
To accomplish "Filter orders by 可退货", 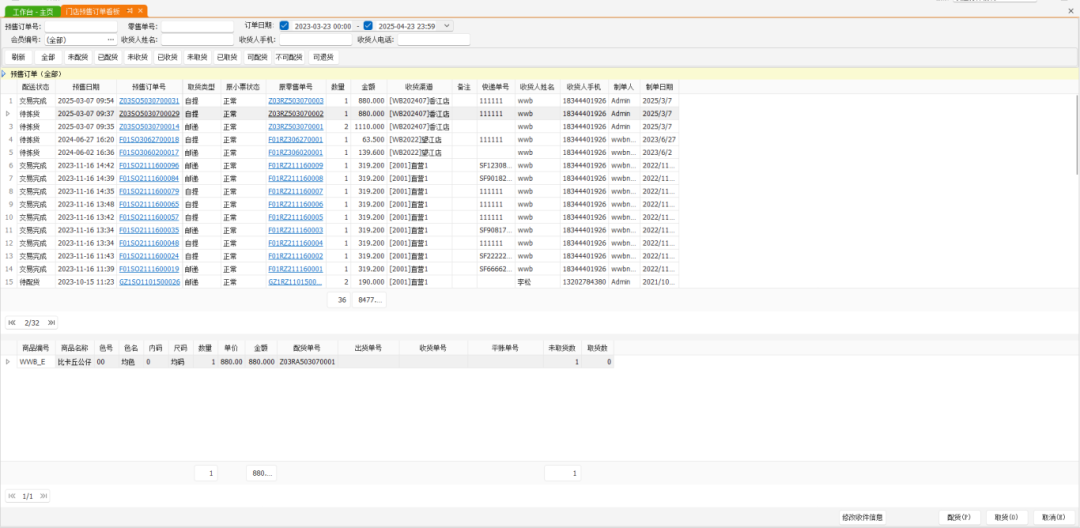I will [x=323, y=57].
